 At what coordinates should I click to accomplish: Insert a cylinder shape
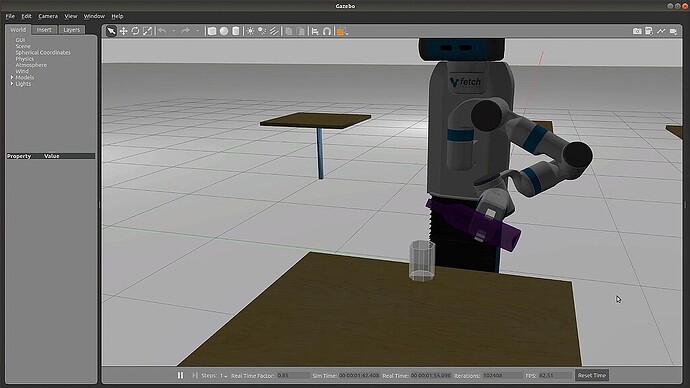pyautogui.click(x=236, y=31)
